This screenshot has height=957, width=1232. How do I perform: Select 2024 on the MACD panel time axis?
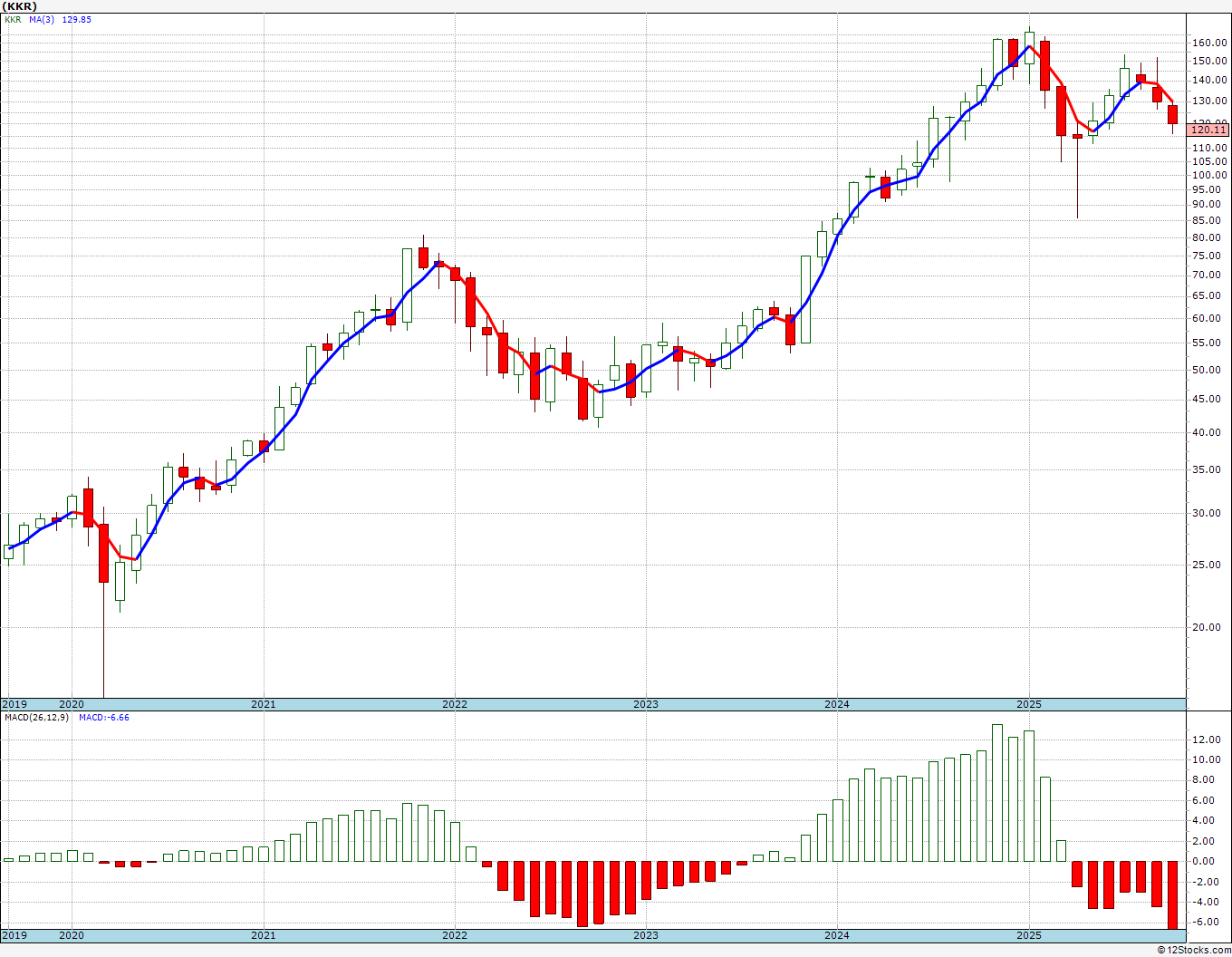837,934
